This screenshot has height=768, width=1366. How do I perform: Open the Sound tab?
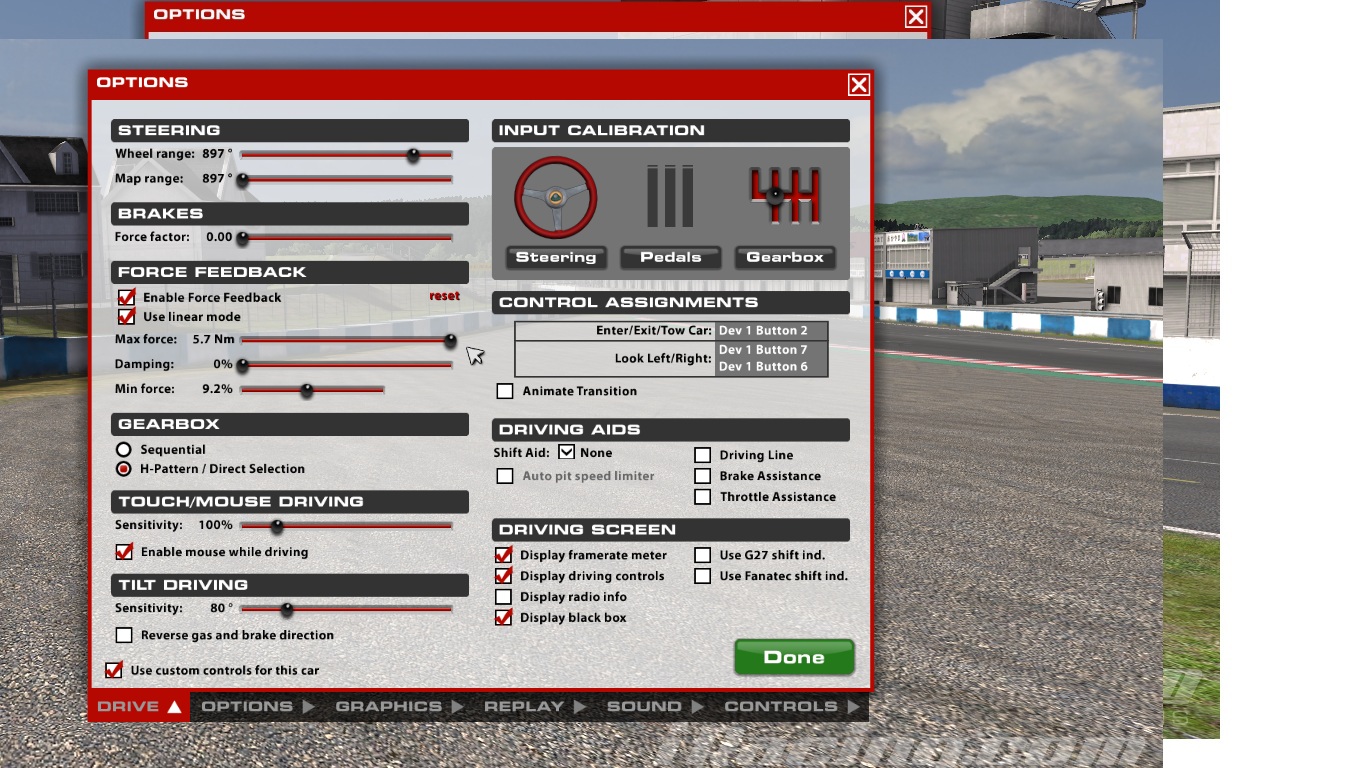tap(644, 706)
